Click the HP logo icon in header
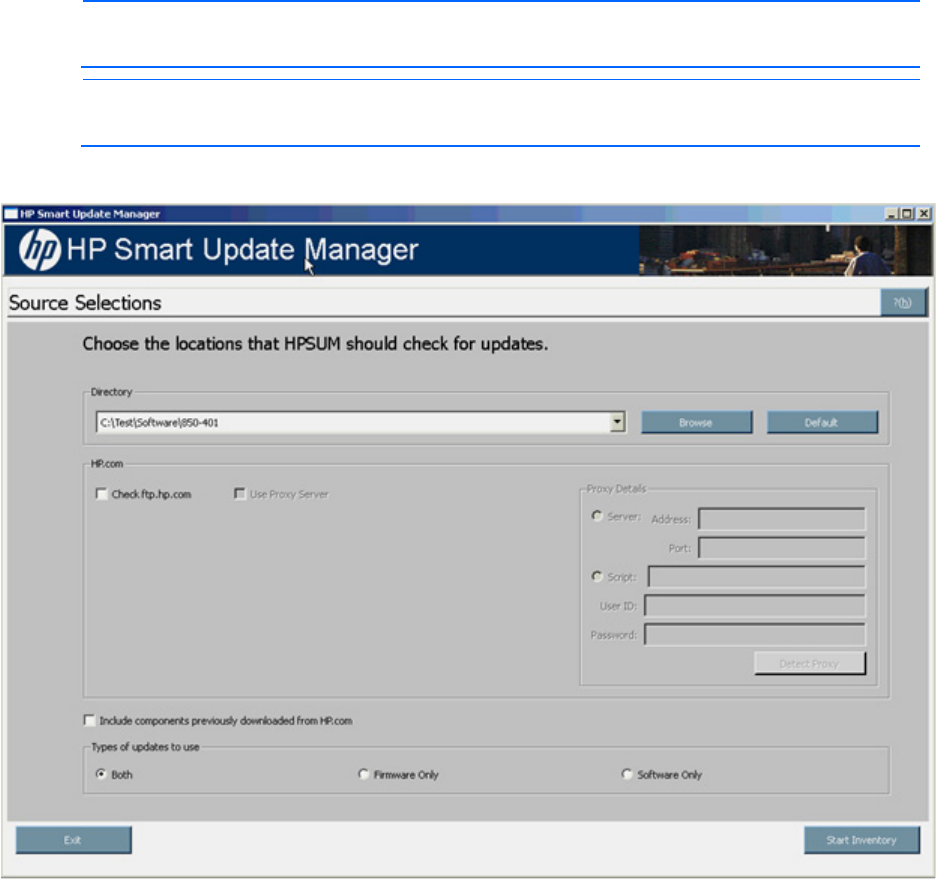Image resolution: width=937 pixels, height=880 pixels. 40,251
